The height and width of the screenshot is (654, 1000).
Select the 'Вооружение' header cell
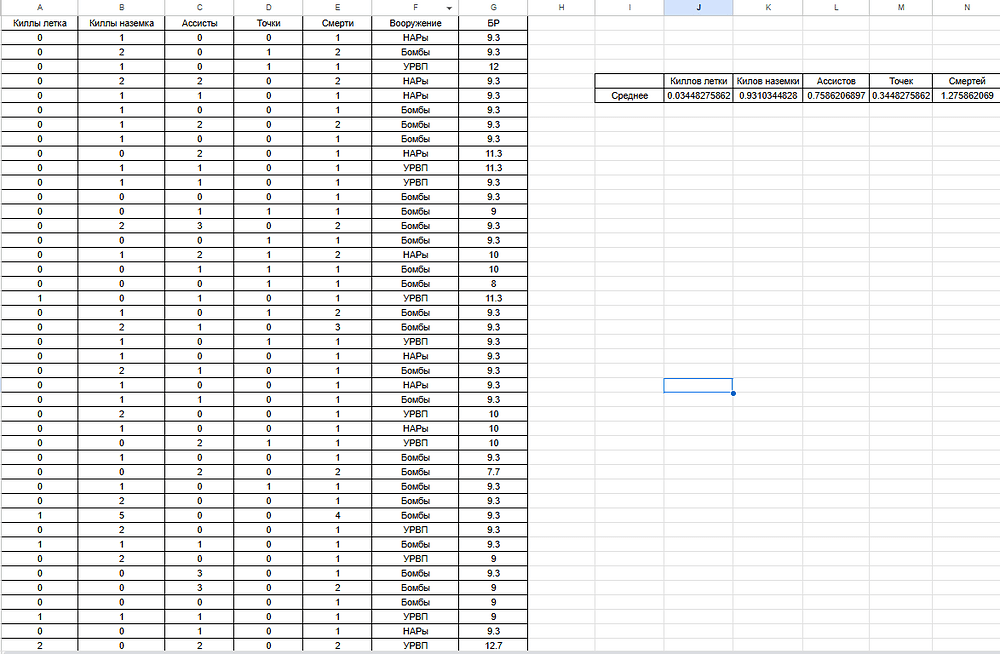pos(415,22)
